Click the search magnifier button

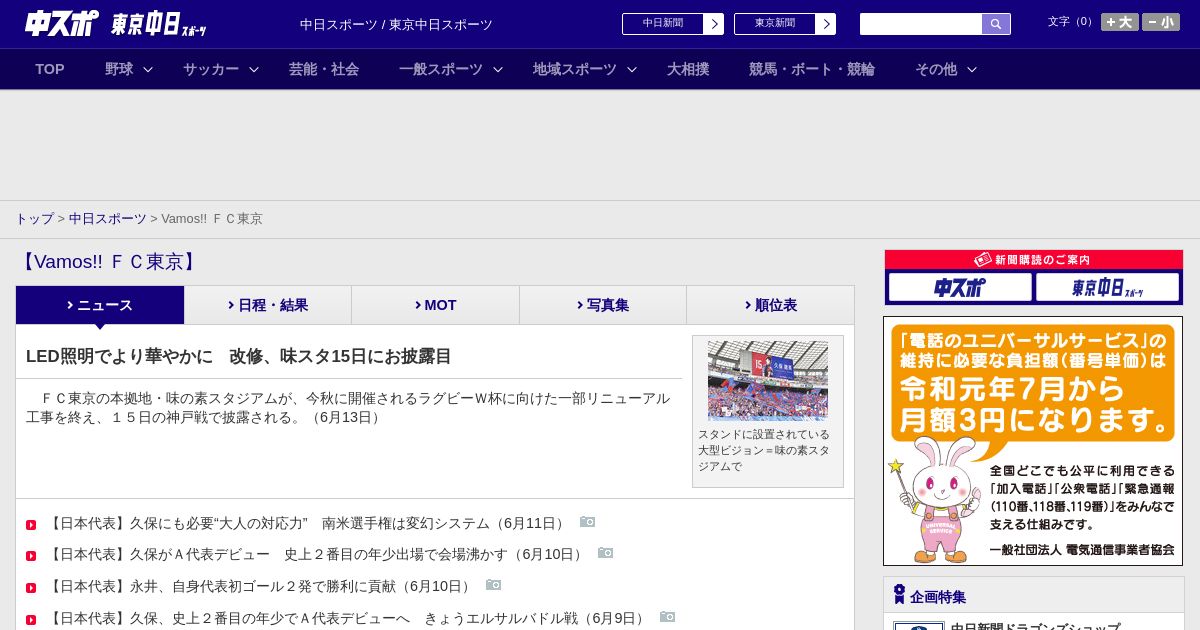(996, 24)
